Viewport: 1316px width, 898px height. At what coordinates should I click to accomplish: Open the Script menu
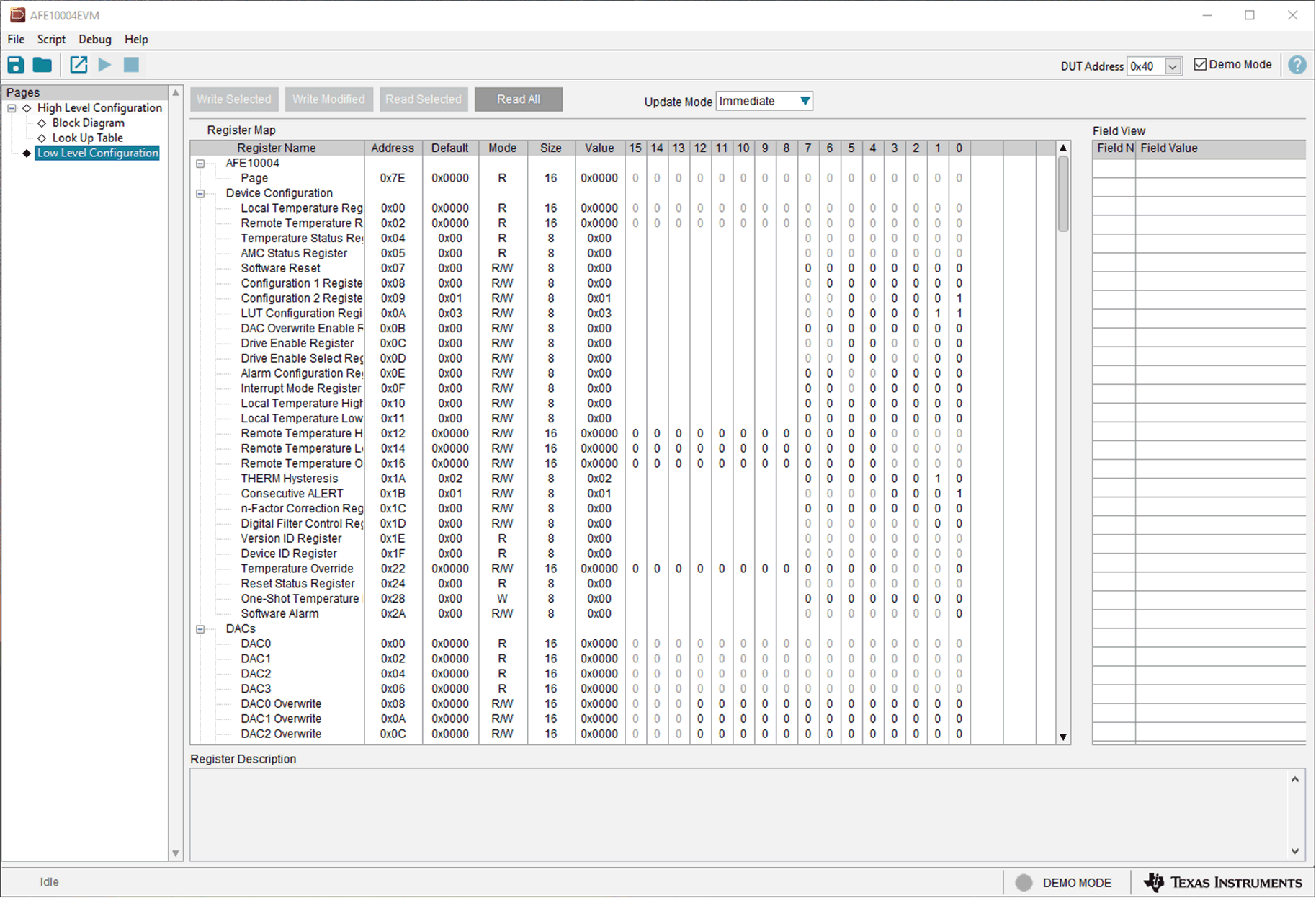(50, 39)
